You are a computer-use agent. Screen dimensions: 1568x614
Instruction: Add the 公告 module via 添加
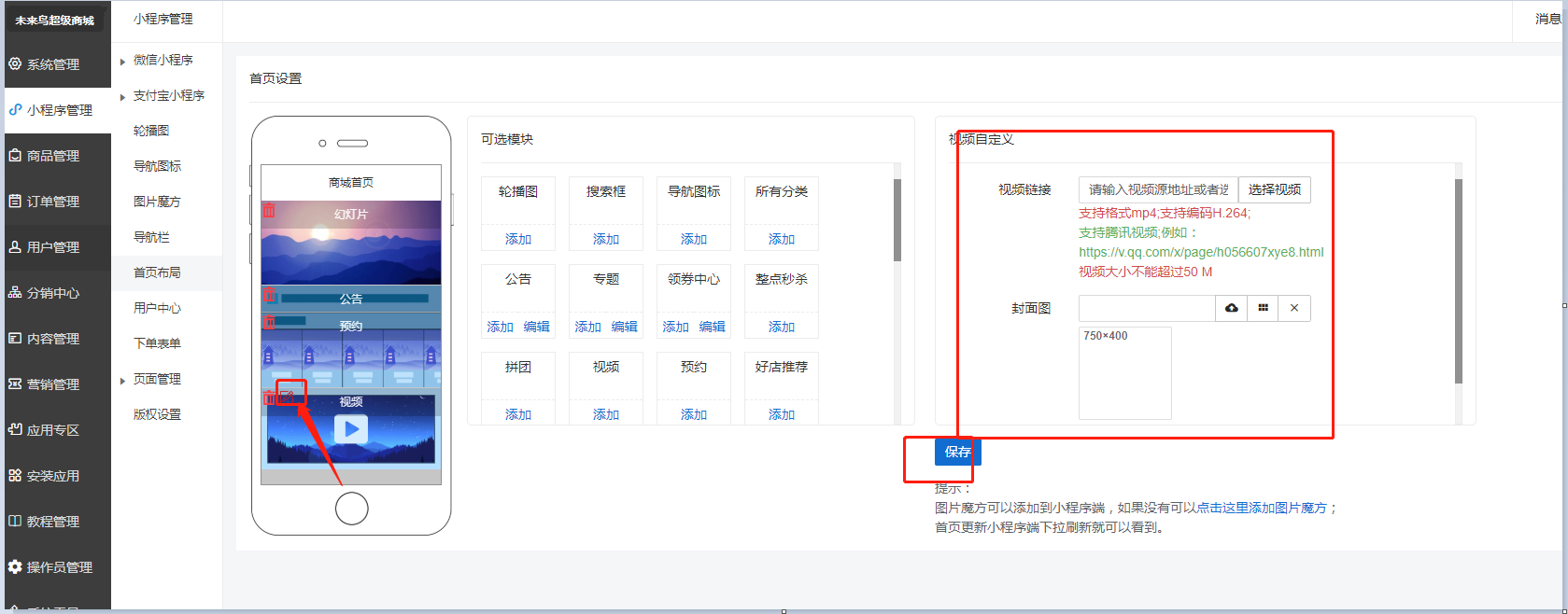[x=501, y=327]
